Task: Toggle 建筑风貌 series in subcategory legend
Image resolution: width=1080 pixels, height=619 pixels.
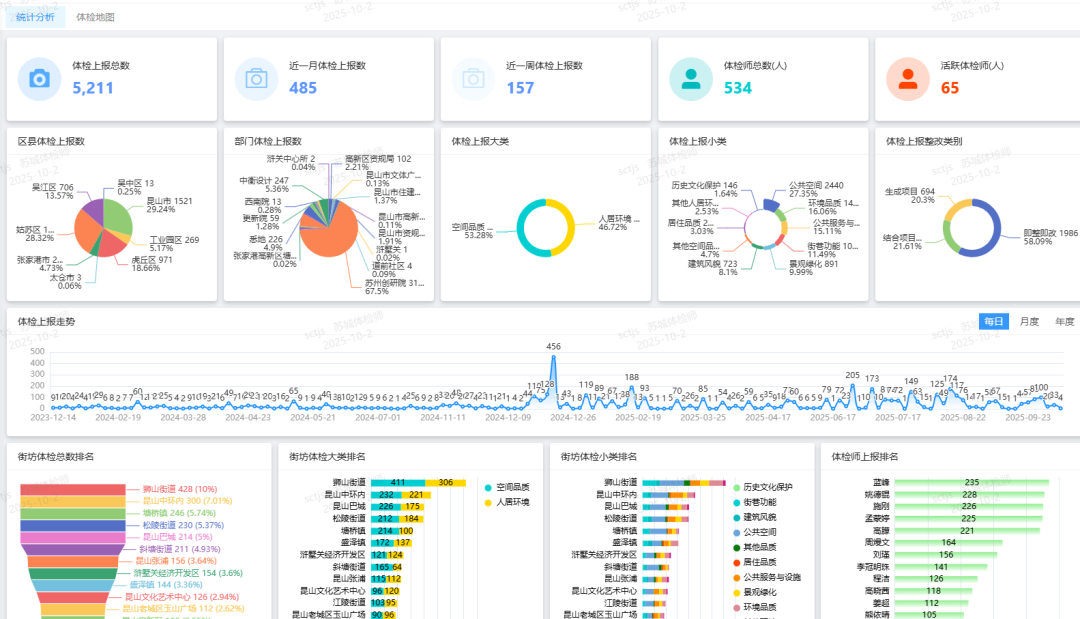Action: click(736, 517)
